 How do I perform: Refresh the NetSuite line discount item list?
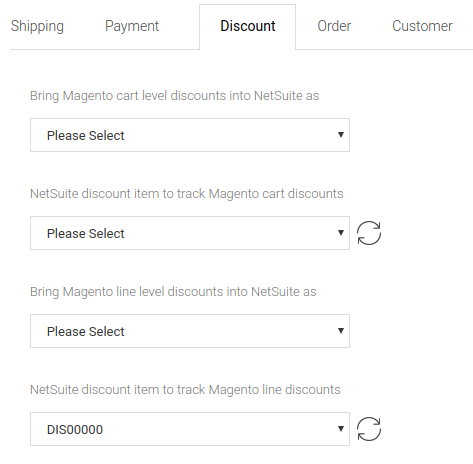click(x=369, y=429)
